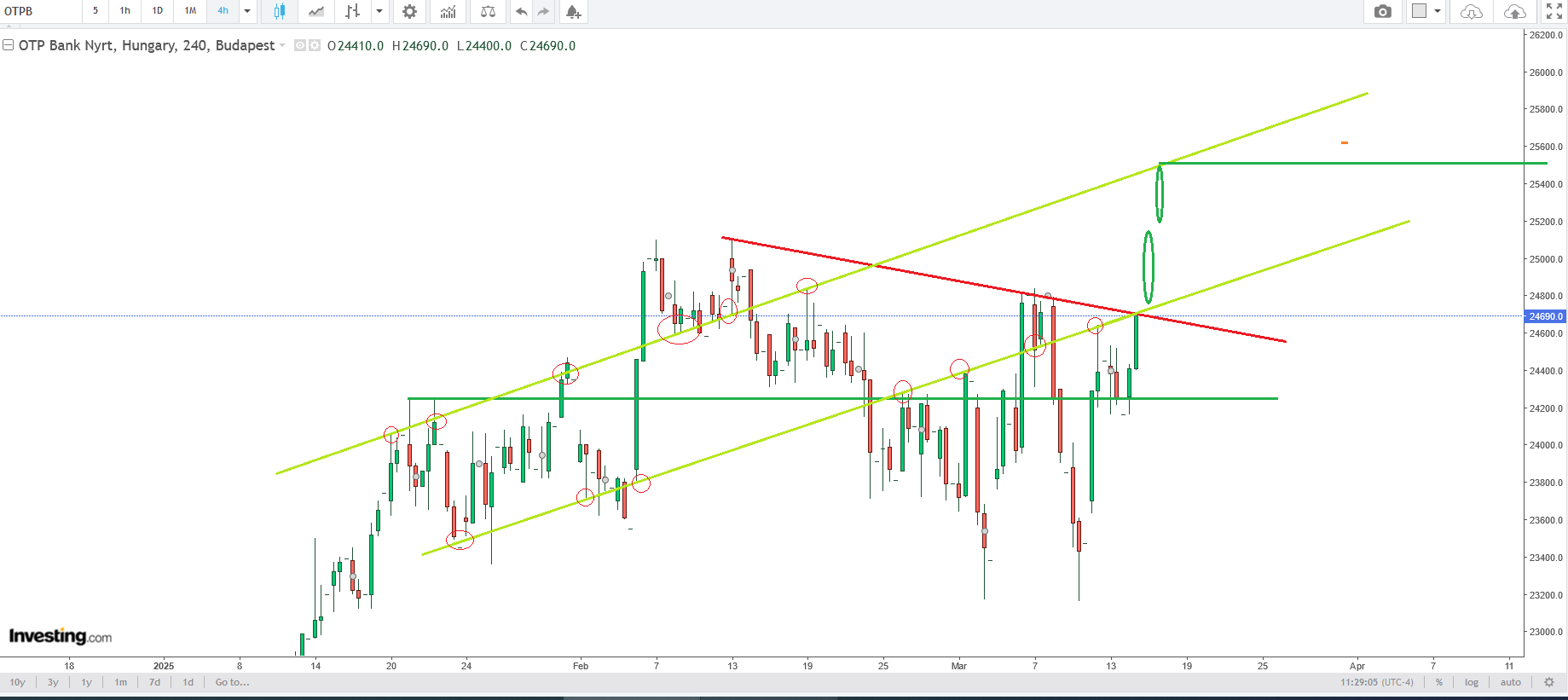Viewport: 1568px width, 700px height.
Task: Take a chart snapshot with camera icon
Action: (x=1383, y=11)
